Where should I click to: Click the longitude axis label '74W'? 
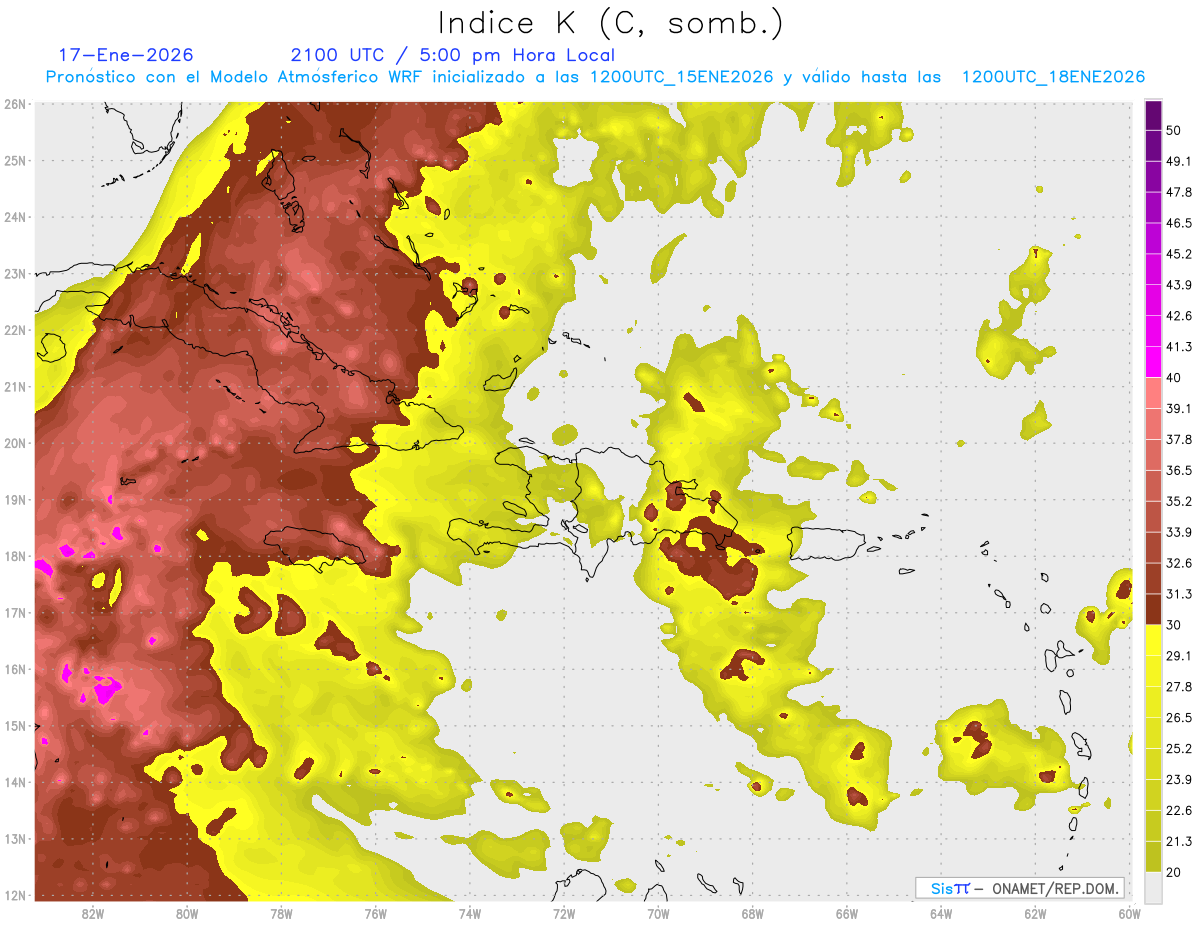470,914
